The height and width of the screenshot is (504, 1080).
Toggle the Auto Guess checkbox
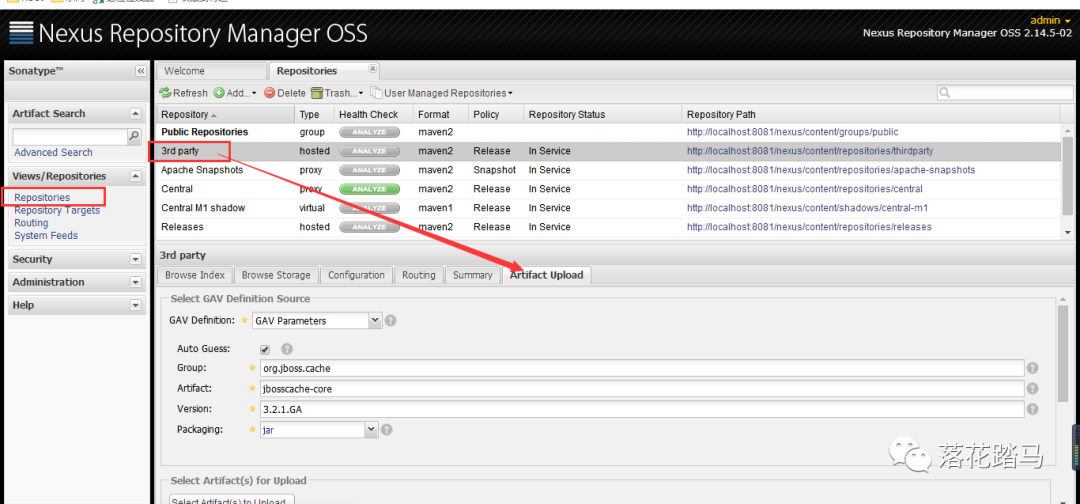pyautogui.click(x=265, y=350)
